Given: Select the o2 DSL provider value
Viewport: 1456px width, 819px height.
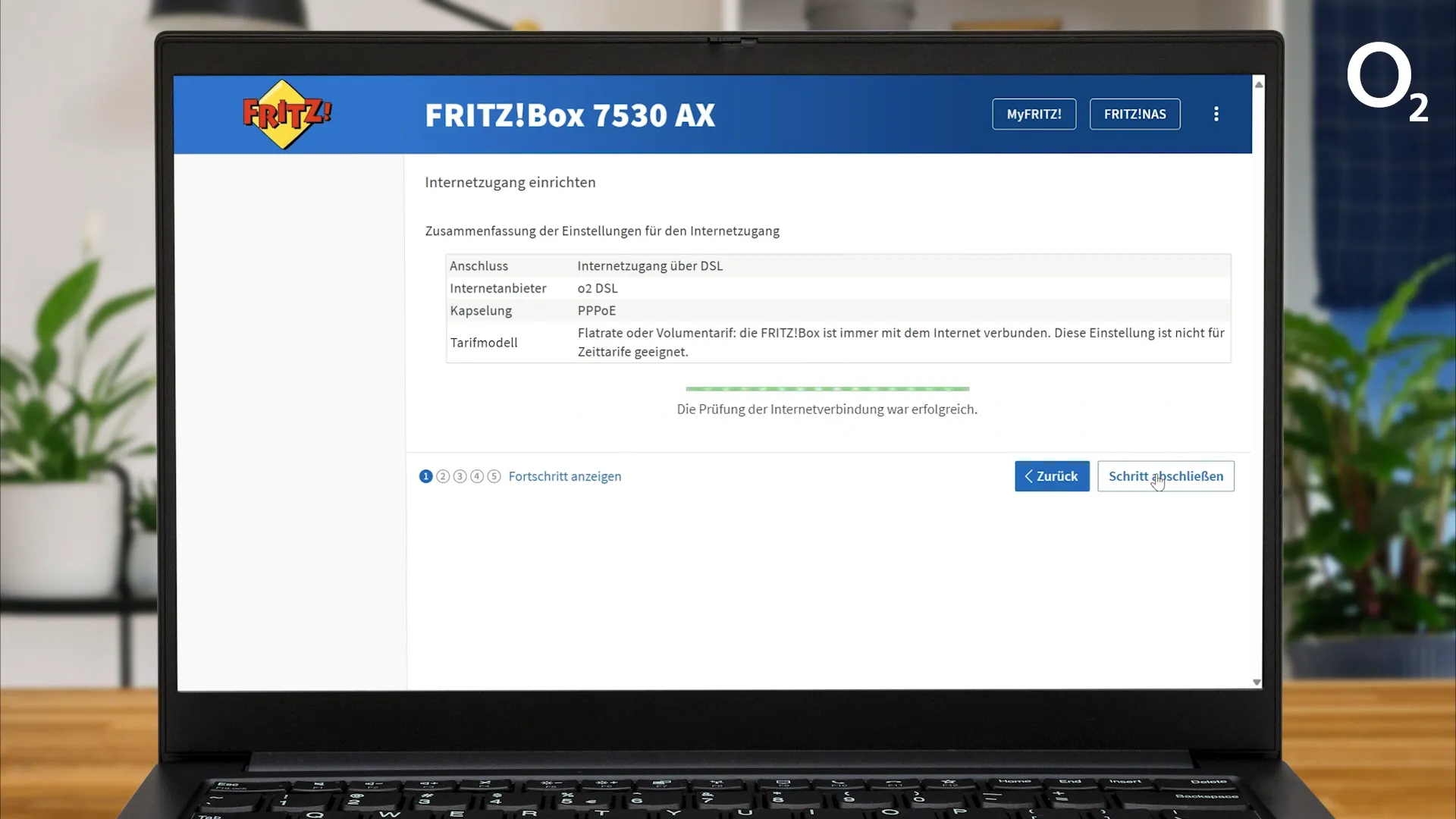Looking at the screenshot, I should click(x=598, y=288).
